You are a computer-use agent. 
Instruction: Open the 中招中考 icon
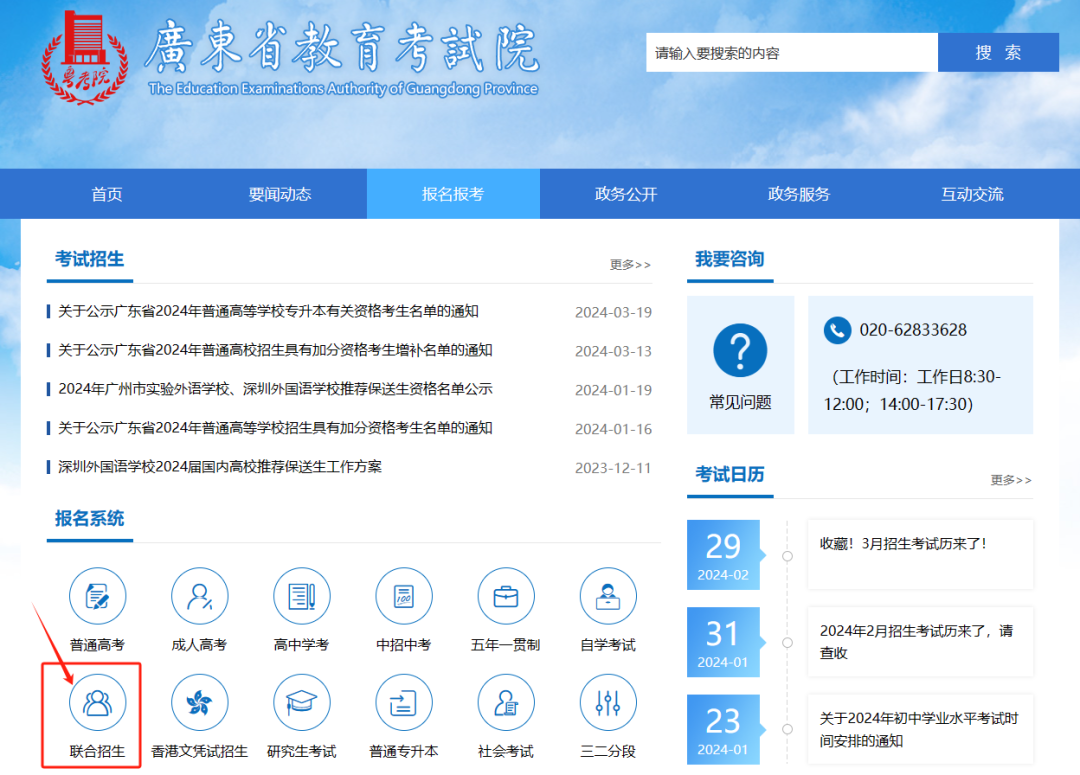coord(403,597)
